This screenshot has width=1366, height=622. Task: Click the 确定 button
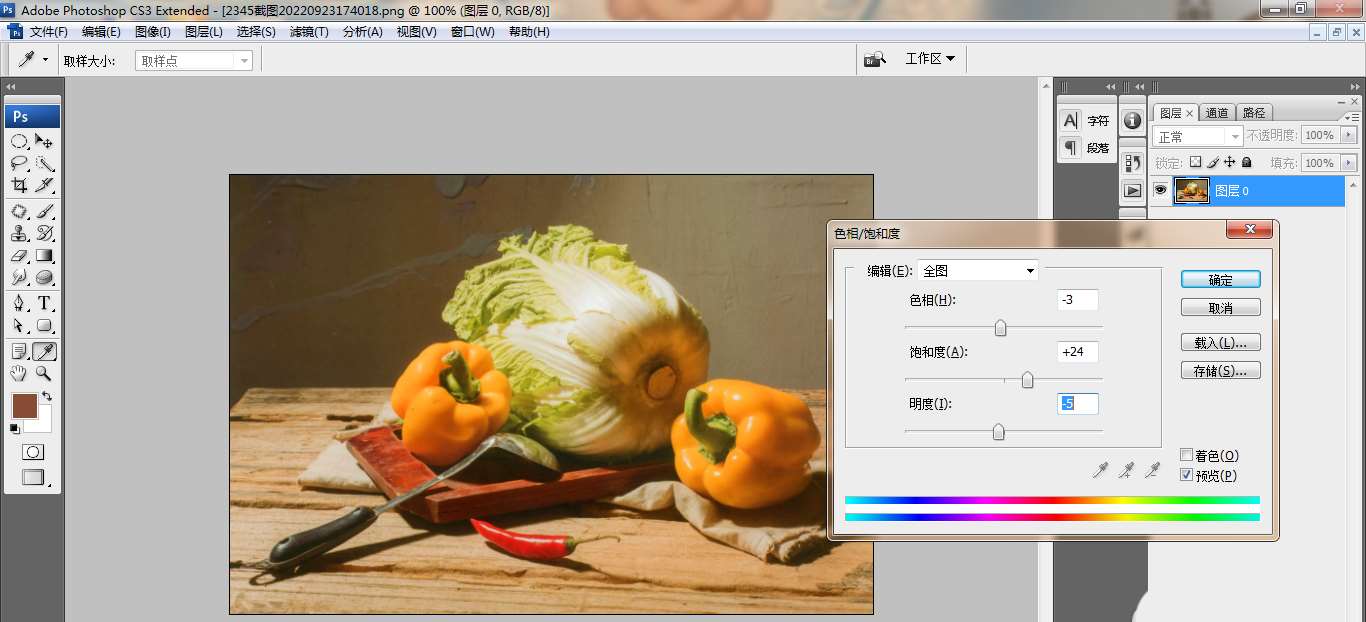[x=1220, y=280]
